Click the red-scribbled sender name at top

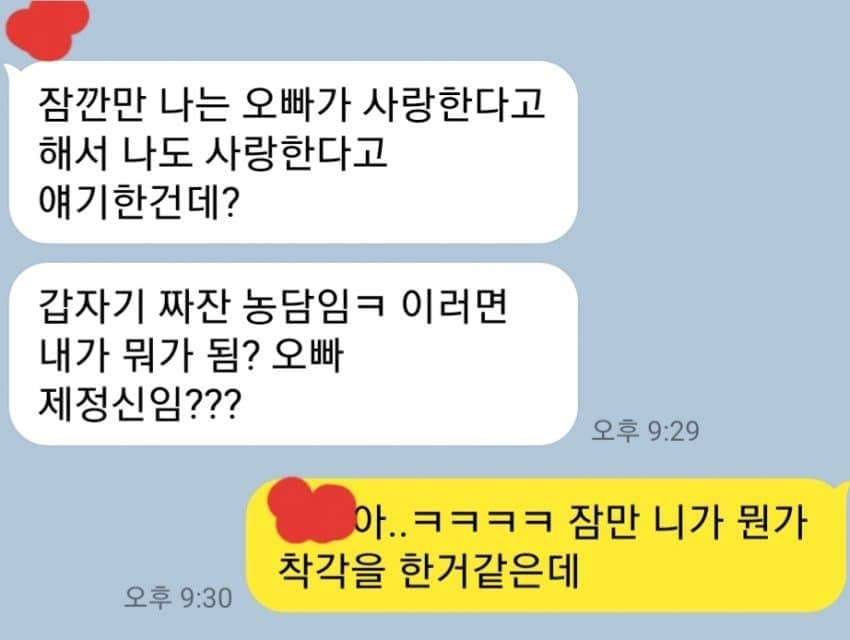[x=46, y=28]
